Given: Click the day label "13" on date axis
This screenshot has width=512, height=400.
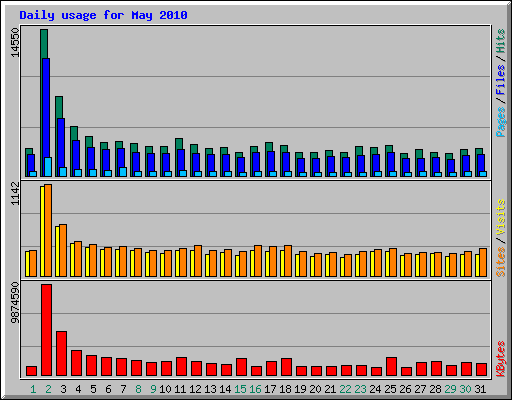Looking at the screenshot, I should 210,389.
